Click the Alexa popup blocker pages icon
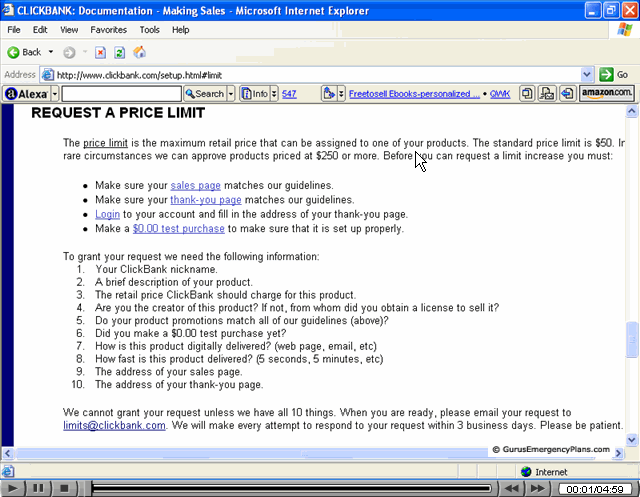The width and height of the screenshot is (640, 497). [527, 94]
